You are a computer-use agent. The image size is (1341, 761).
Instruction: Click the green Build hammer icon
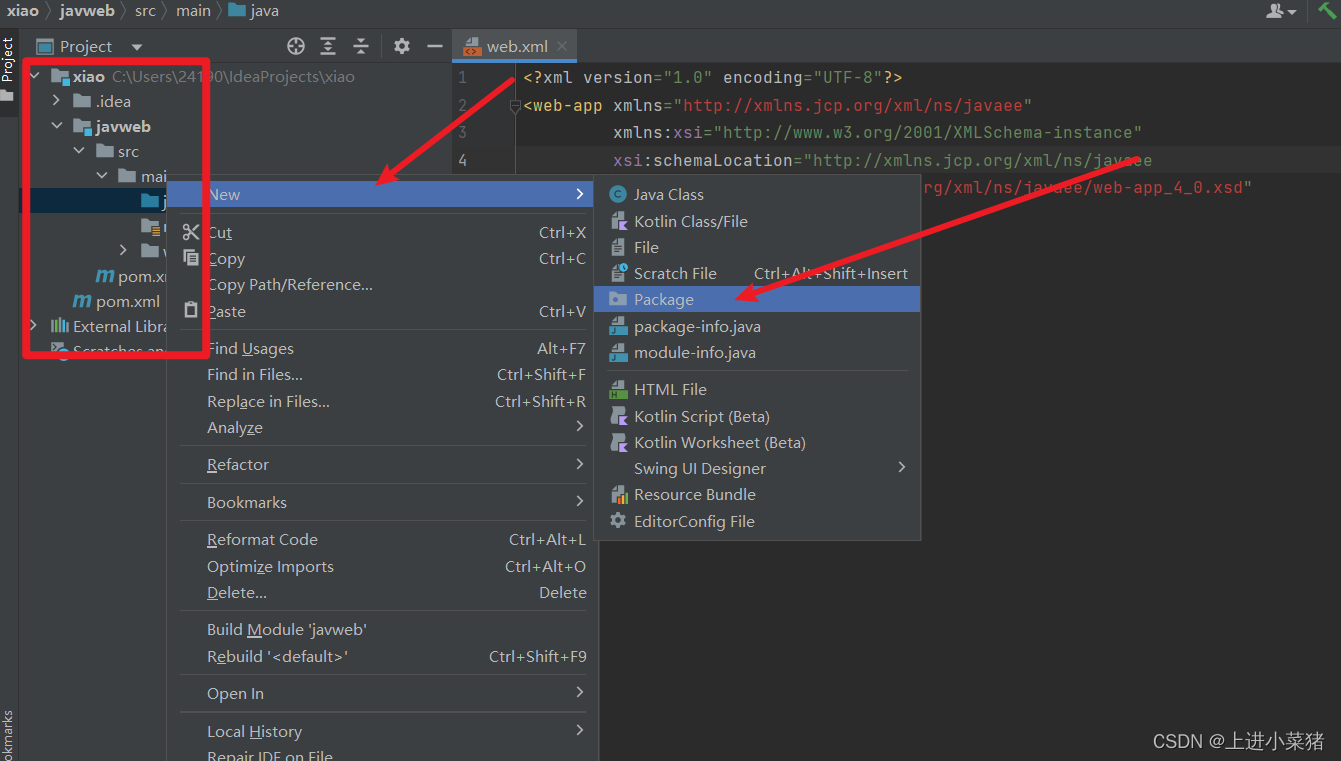click(x=1326, y=11)
